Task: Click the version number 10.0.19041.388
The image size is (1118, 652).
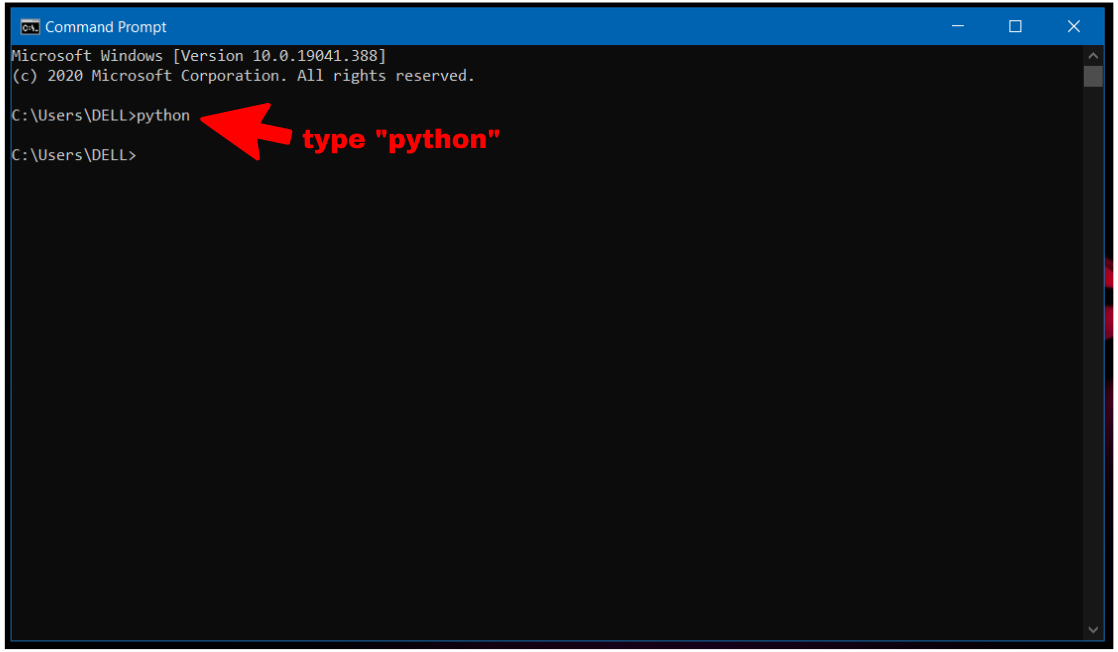Action: point(315,56)
